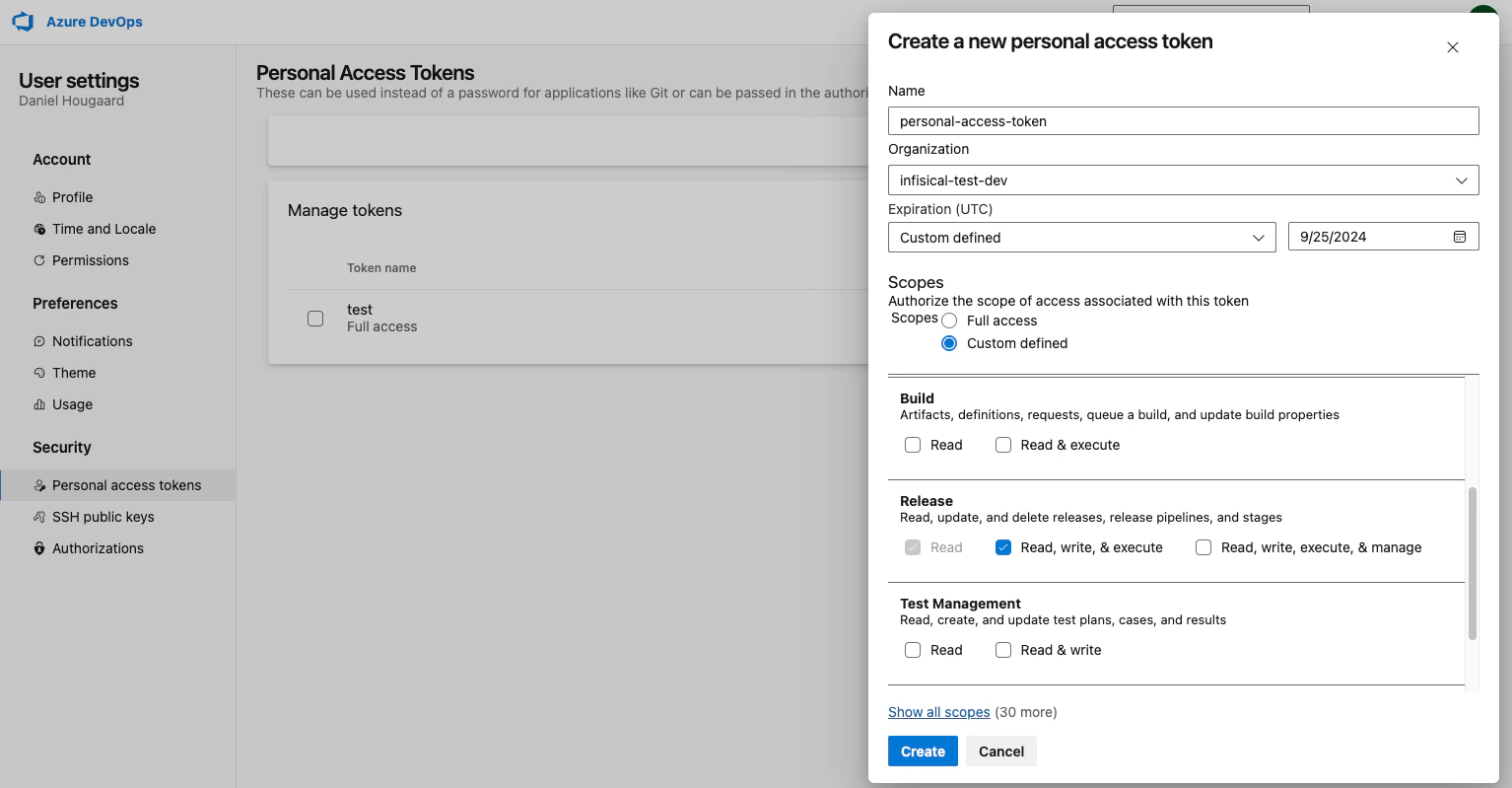This screenshot has width=1512, height=788.
Task: Click the Cancel button
Action: tap(1001, 752)
